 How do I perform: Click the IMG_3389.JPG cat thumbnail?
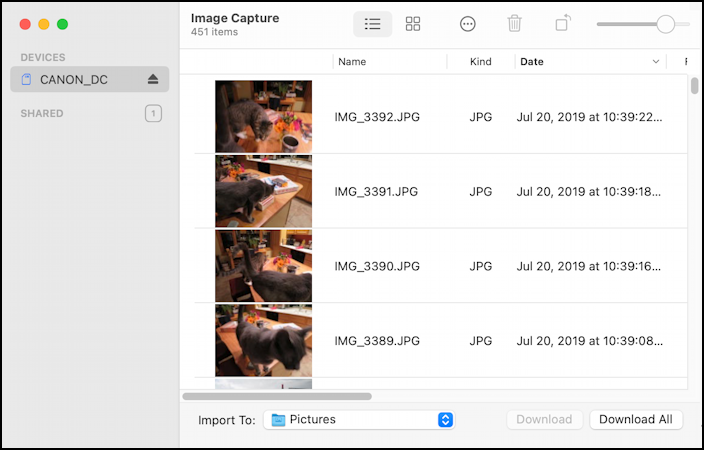263,340
